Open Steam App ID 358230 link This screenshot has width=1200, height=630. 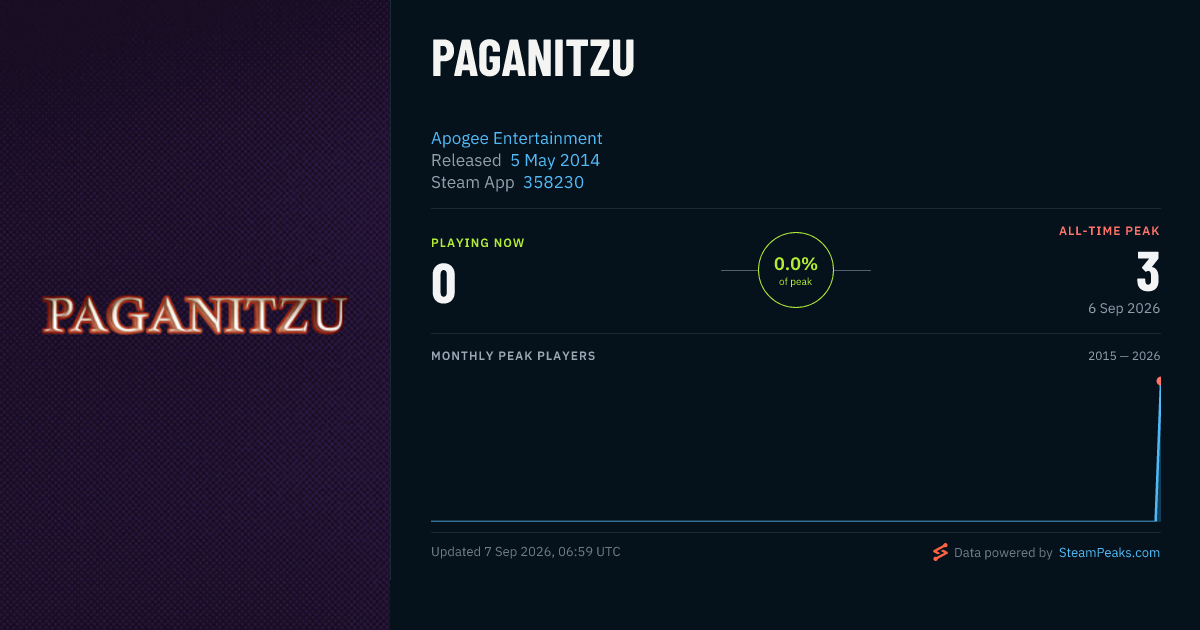pyautogui.click(x=553, y=183)
